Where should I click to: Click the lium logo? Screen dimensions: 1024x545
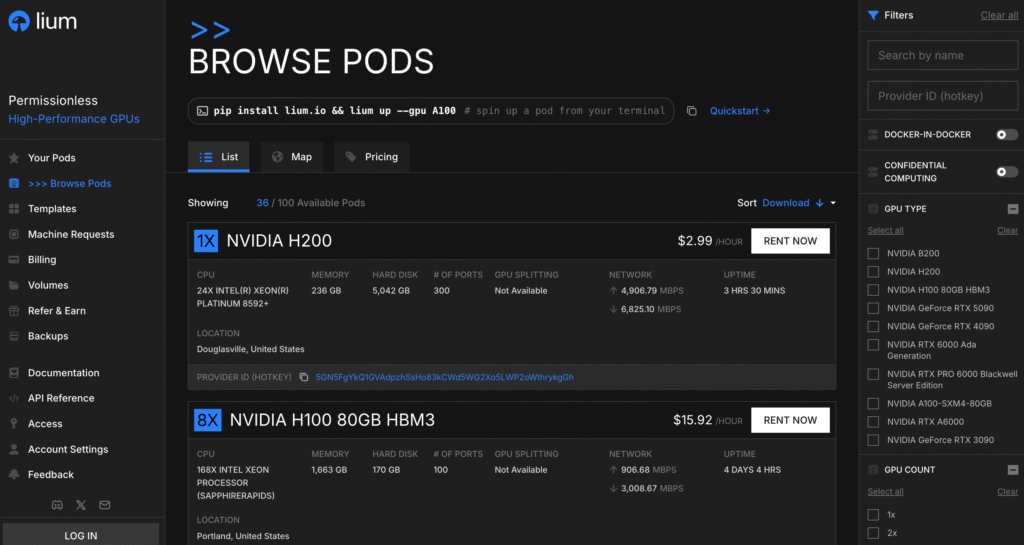42,21
